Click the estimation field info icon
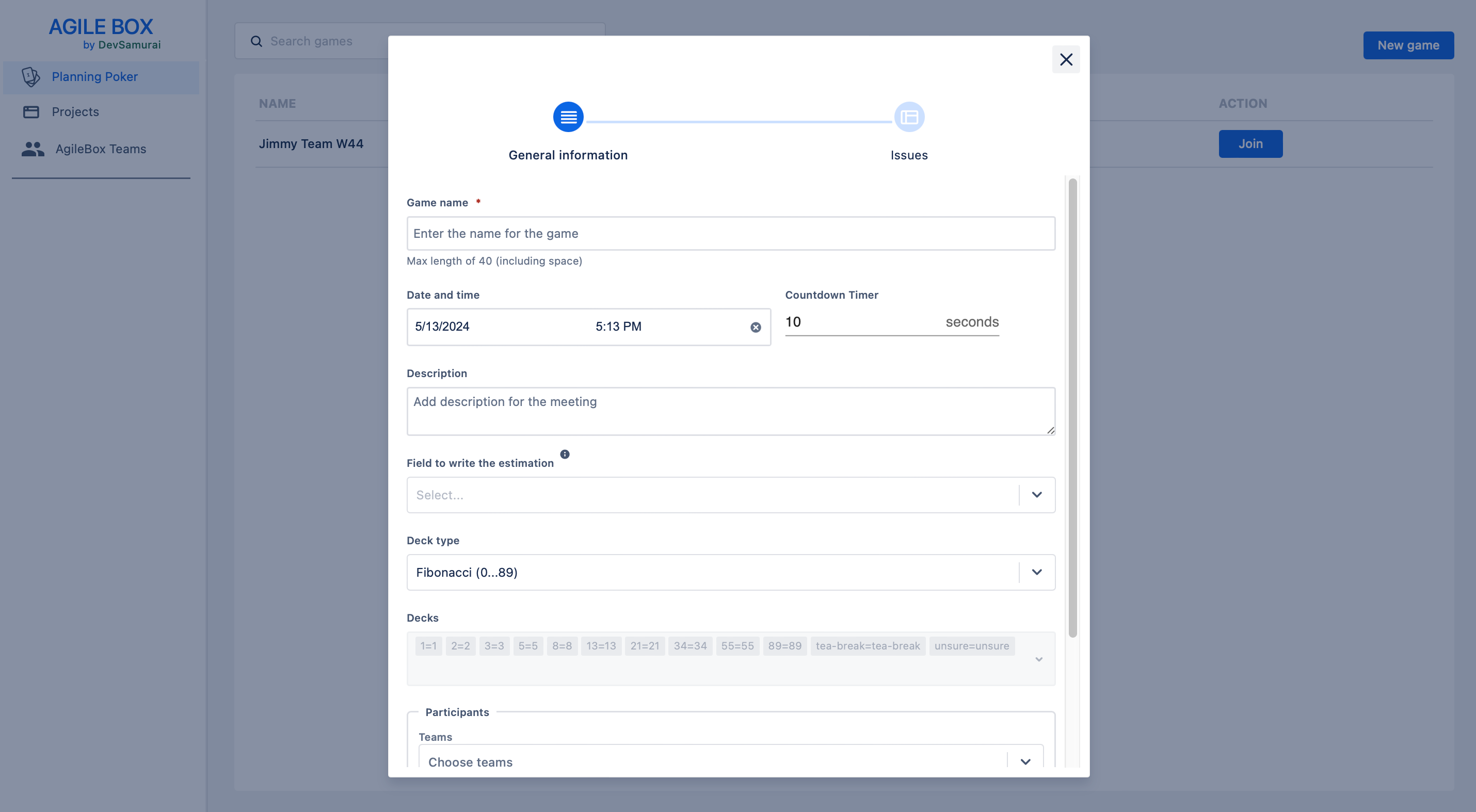This screenshot has height=812, width=1476. pos(565,454)
